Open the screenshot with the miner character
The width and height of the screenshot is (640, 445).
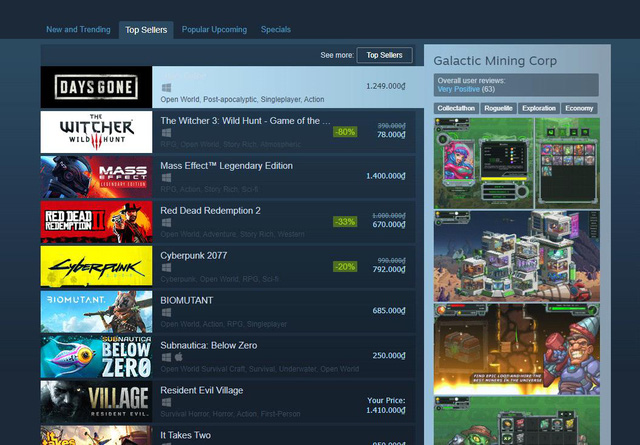tap(517, 349)
